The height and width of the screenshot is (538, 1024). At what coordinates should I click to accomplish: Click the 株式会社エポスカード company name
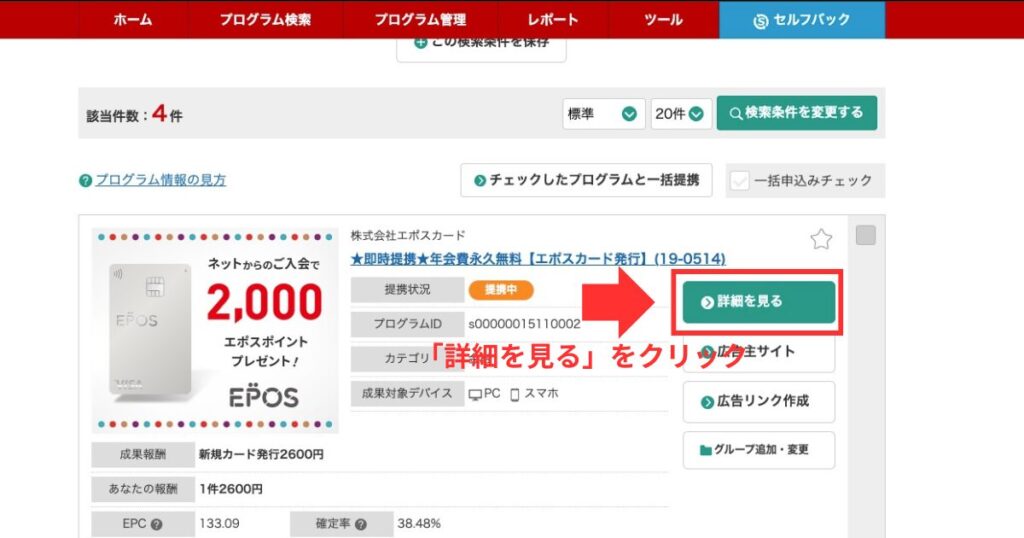408,235
